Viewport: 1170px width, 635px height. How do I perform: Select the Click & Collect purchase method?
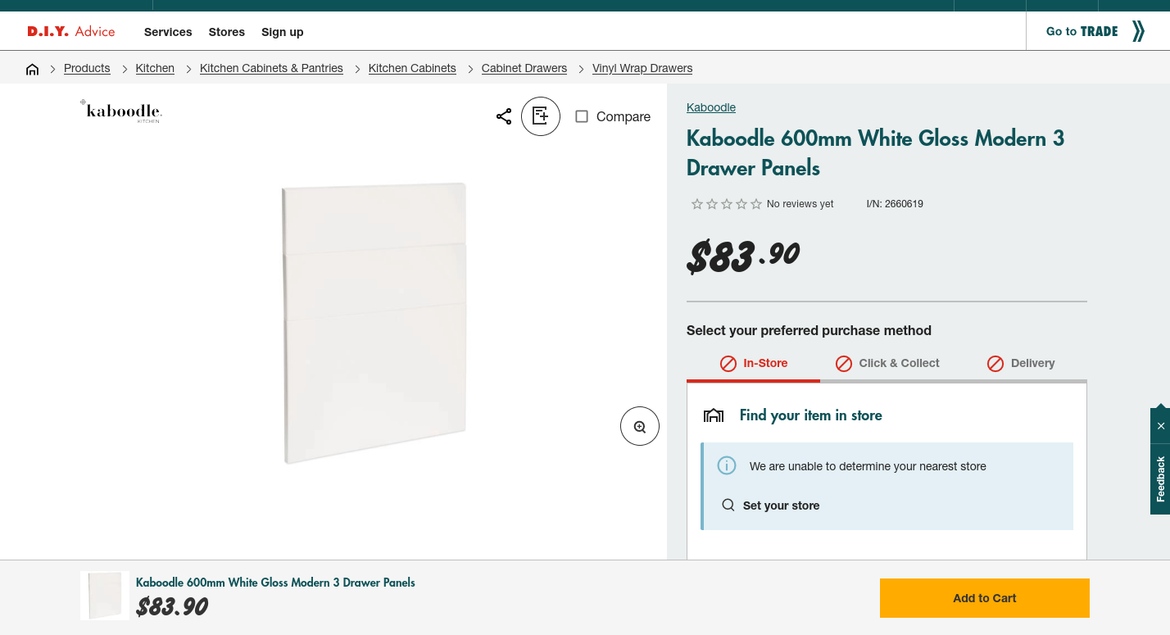888,363
